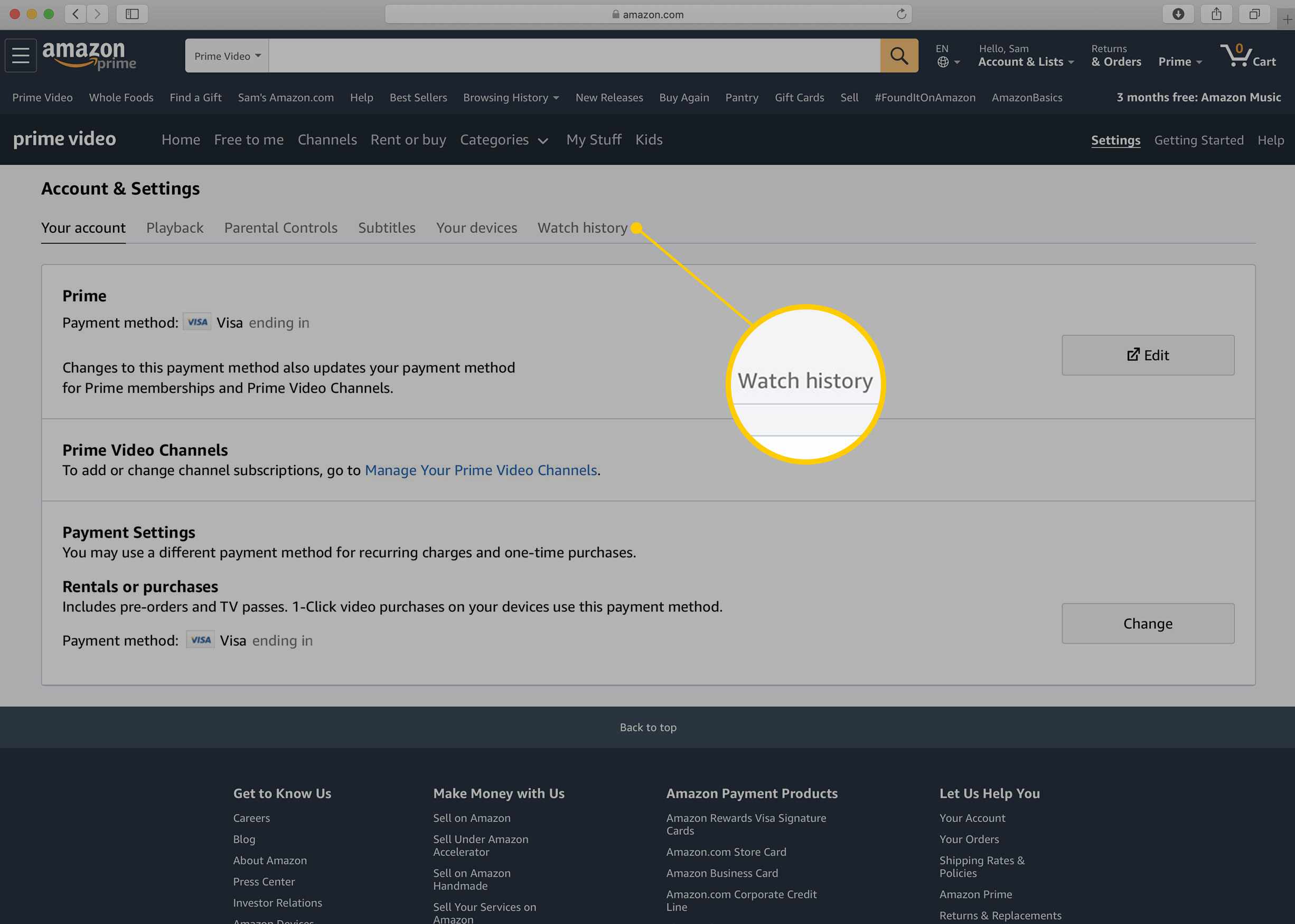The width and height of the screenshot is (1295, 924).
Task: Select the Parental Controls tab
Action: click(280, 227)
